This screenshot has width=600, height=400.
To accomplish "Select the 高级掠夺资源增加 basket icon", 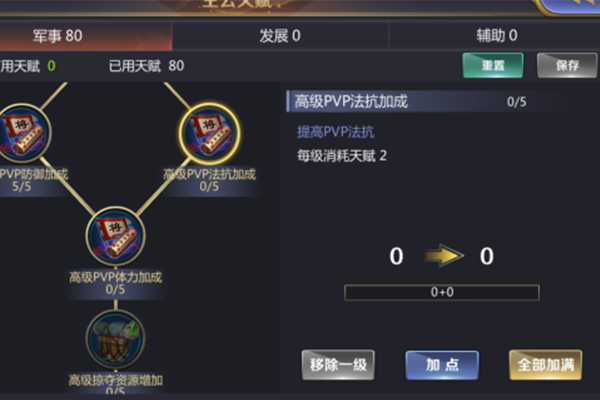I will pos(116,339).
